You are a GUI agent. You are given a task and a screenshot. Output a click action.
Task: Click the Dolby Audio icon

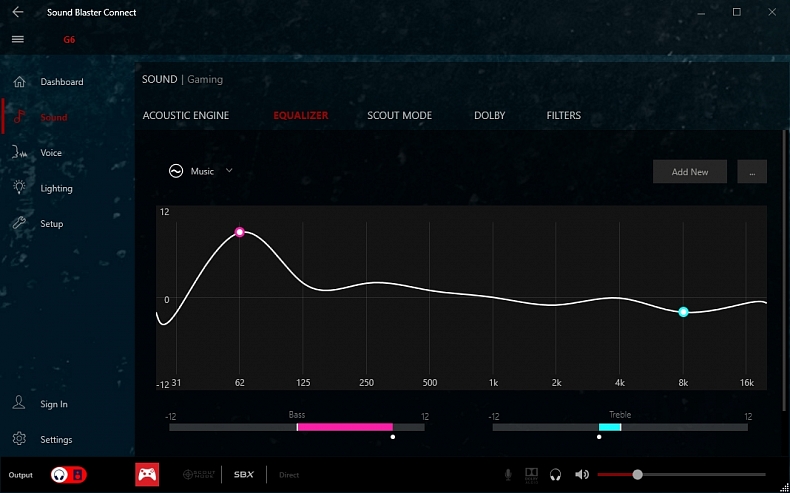[532, 474]
